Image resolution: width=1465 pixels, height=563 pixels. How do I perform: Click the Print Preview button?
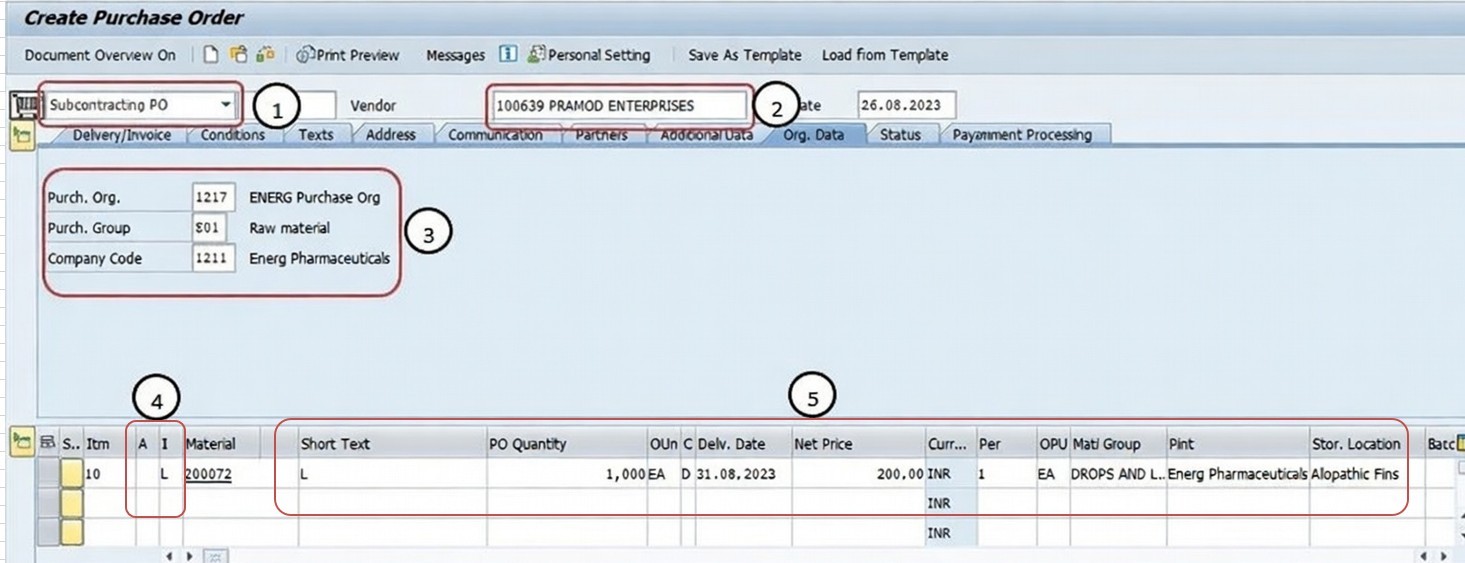tap(348, 55)
